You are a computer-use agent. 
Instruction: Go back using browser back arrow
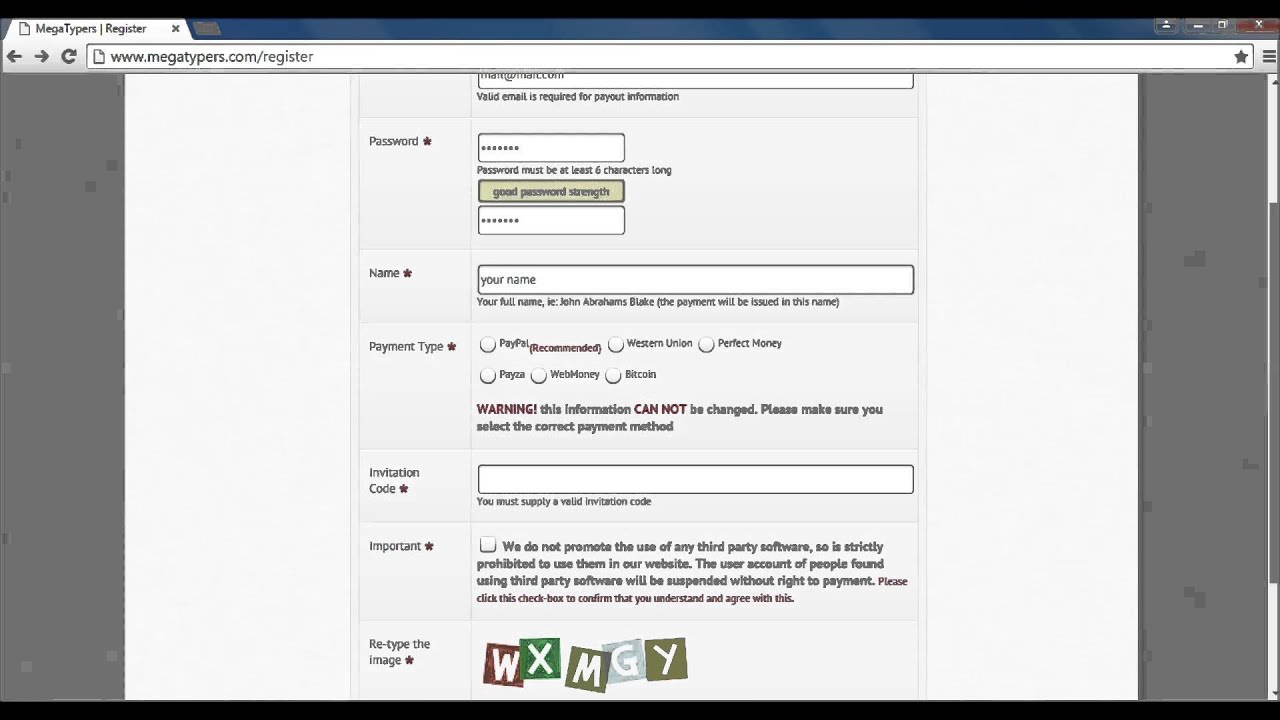tap(14, 57)
